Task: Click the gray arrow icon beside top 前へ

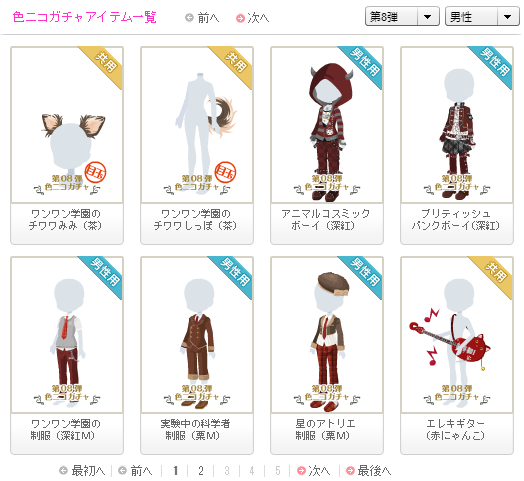Action: point(189,18)
